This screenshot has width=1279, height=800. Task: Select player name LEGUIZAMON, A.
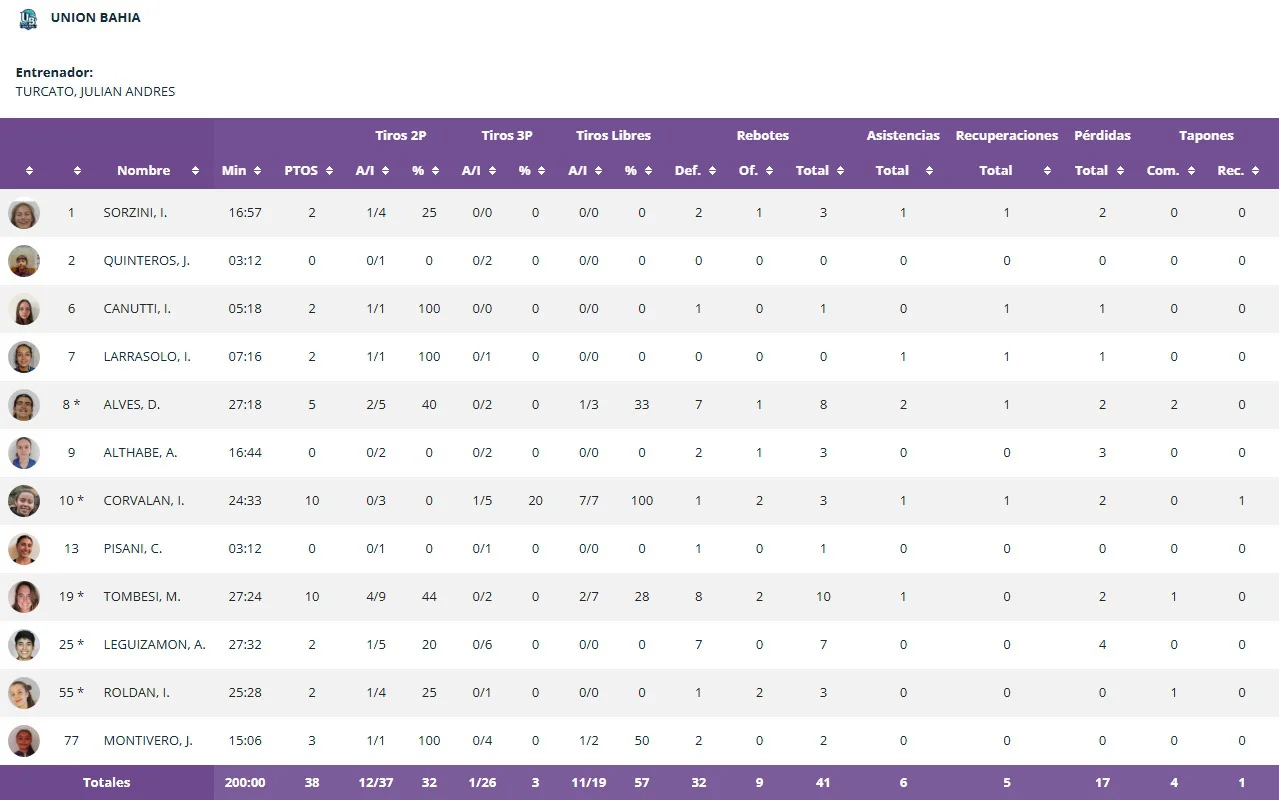pyautogui.click(x=155, y=645)
